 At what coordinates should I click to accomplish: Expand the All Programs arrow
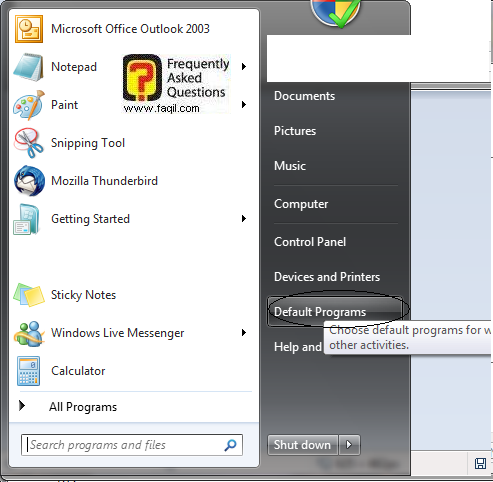coord(22,406)
